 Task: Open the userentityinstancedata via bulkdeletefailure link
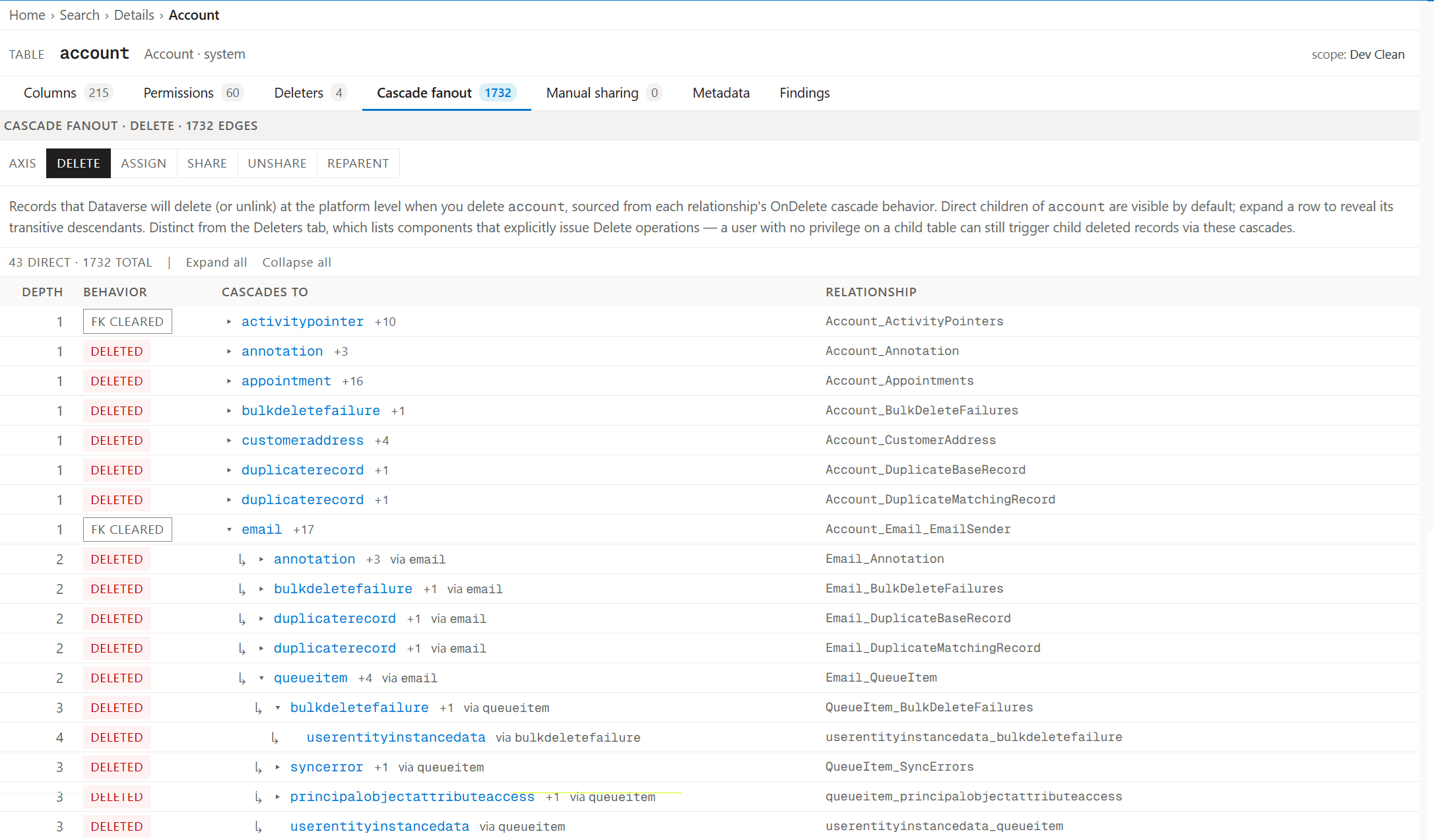coord(396,738)
